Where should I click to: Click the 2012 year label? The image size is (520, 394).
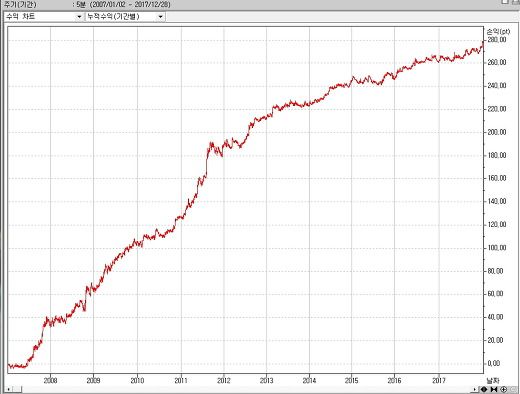224,380
